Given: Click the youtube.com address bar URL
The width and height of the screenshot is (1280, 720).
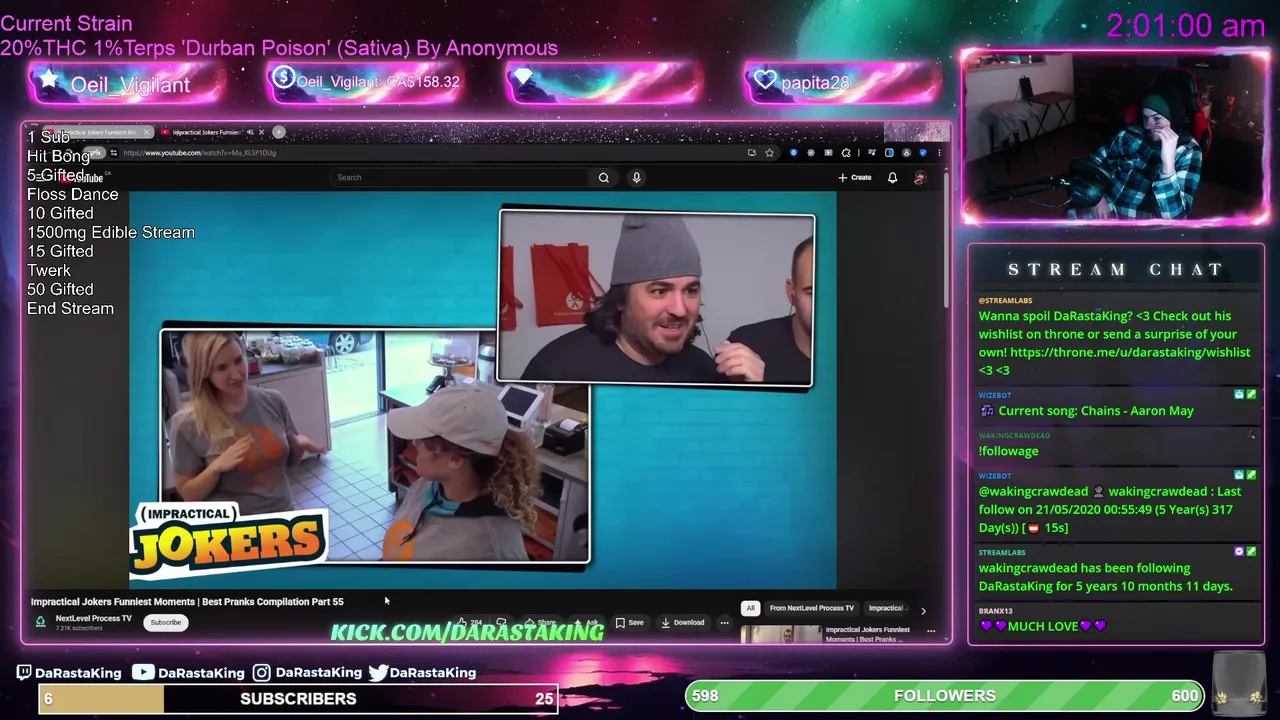Looking at the screenshot, I should point(200,153).
